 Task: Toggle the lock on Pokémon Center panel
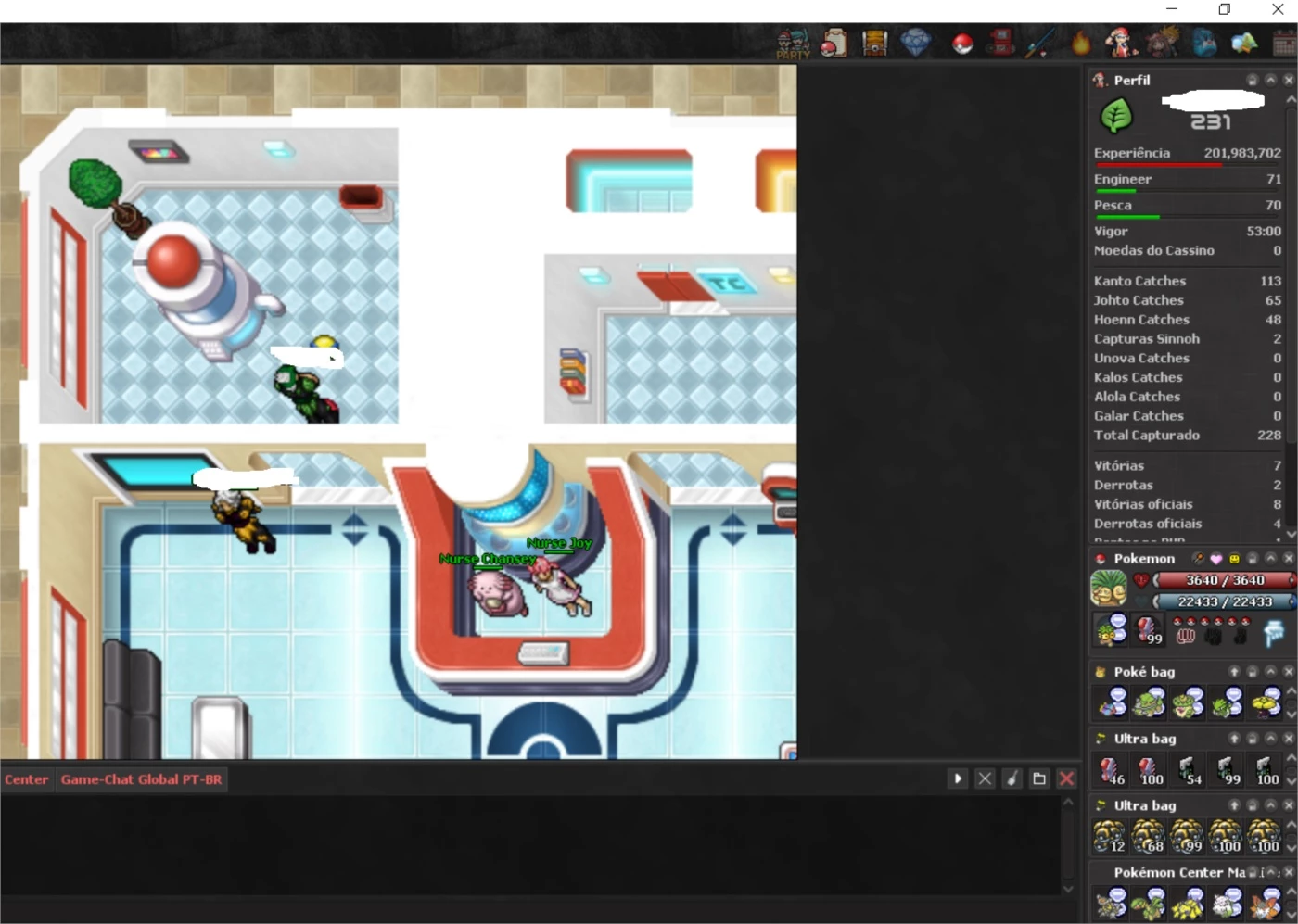pos(1253,872)
